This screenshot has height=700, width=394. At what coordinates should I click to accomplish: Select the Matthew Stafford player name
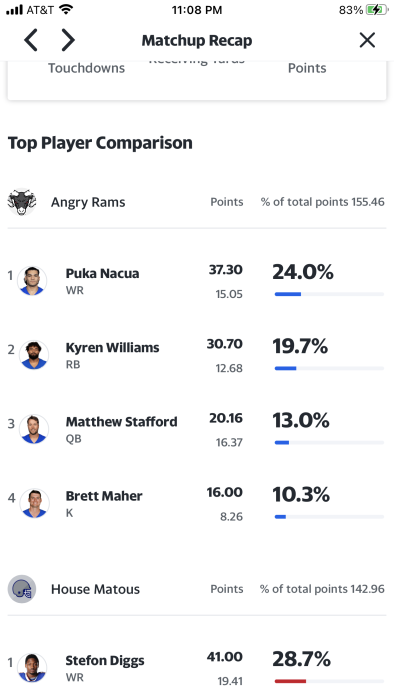[121, 421]
